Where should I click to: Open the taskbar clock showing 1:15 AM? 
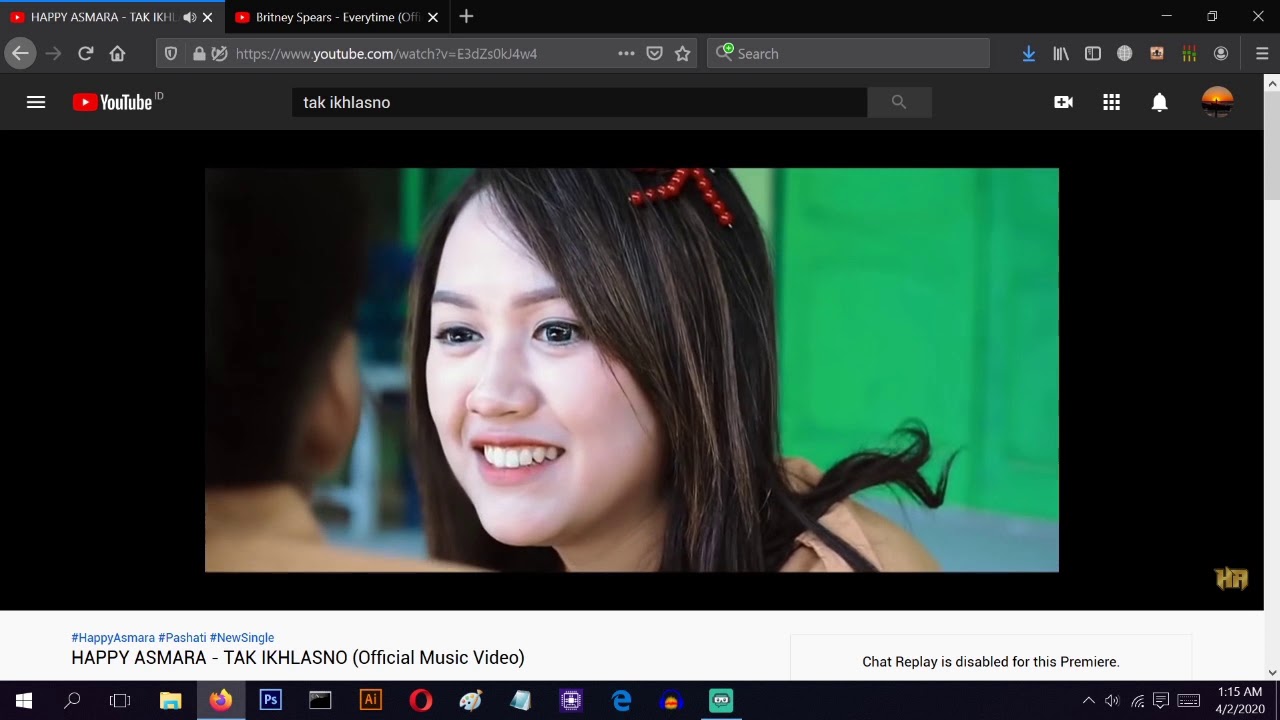[x=1240, y=701]
